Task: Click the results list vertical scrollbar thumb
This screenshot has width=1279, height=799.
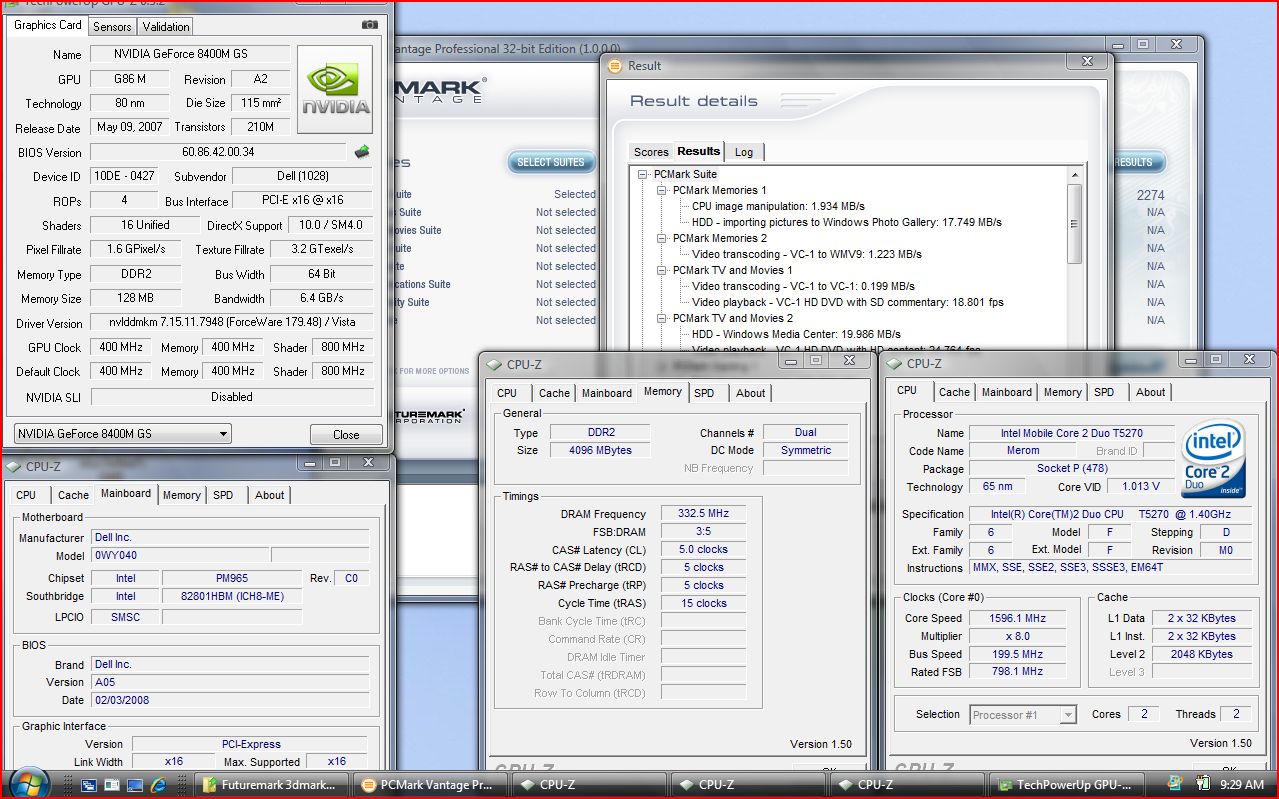Action: pyautogui.click(x=1075, y=225)
